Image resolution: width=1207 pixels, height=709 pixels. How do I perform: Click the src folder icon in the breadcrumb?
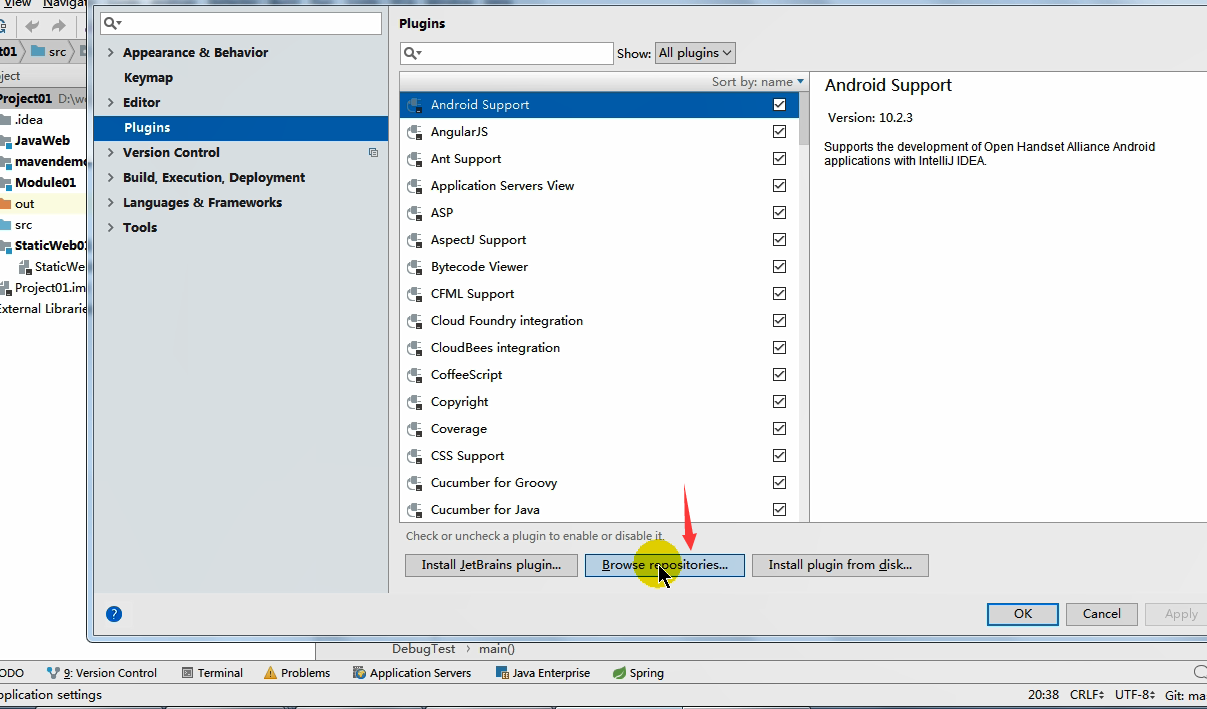click(38, 51)
